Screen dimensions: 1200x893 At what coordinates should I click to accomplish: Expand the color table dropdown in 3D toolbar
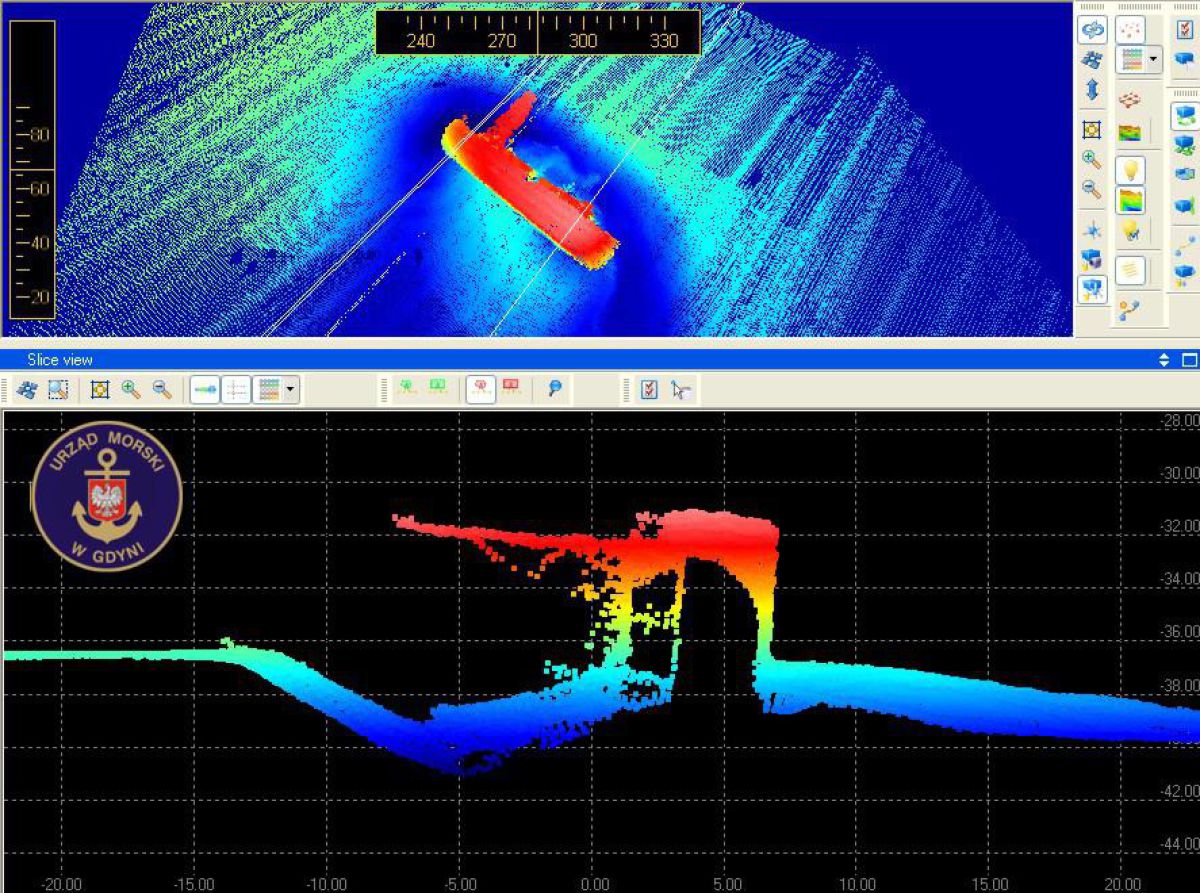click(x=1154, y=60)
